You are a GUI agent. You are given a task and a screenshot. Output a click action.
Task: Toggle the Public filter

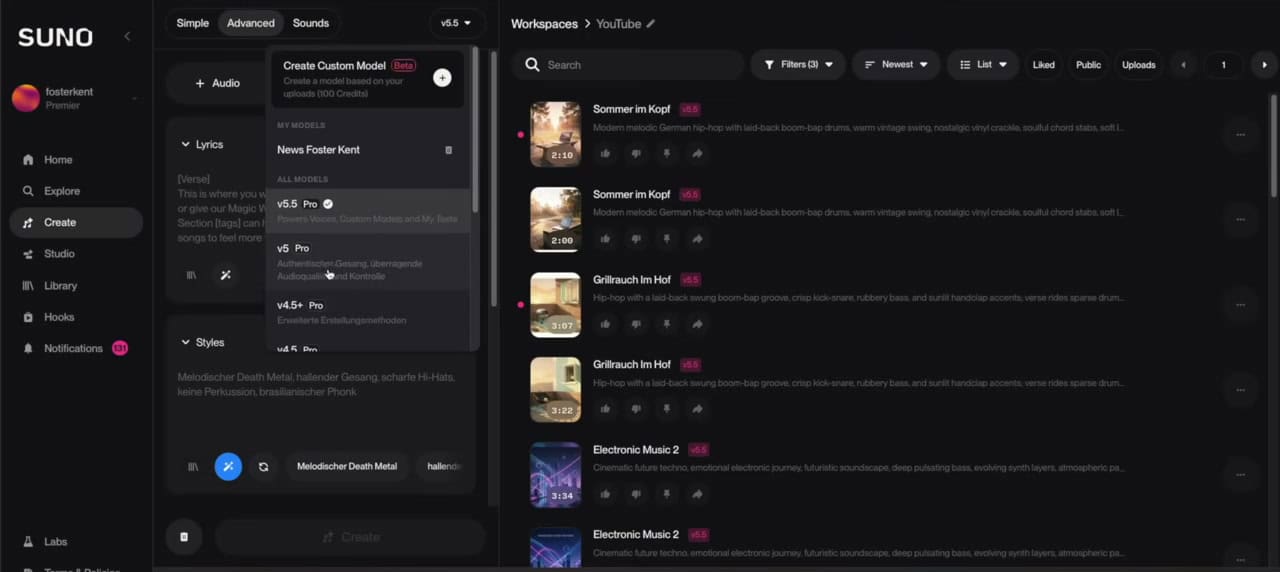[x=1088, y=65]
